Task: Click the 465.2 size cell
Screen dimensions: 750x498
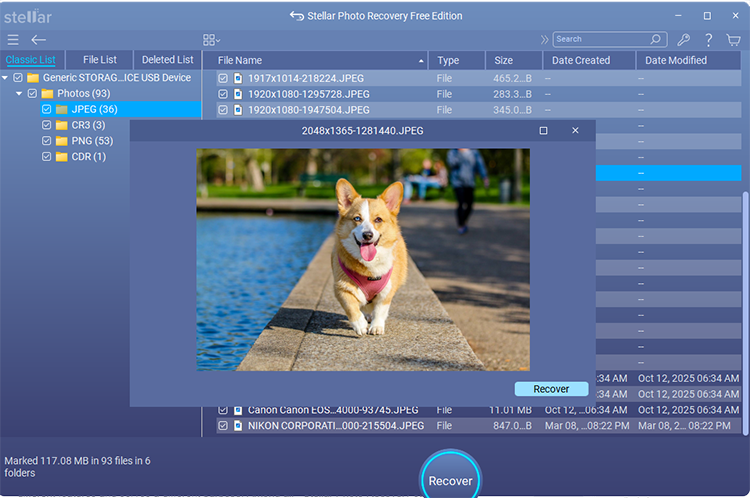Action: 512,78
